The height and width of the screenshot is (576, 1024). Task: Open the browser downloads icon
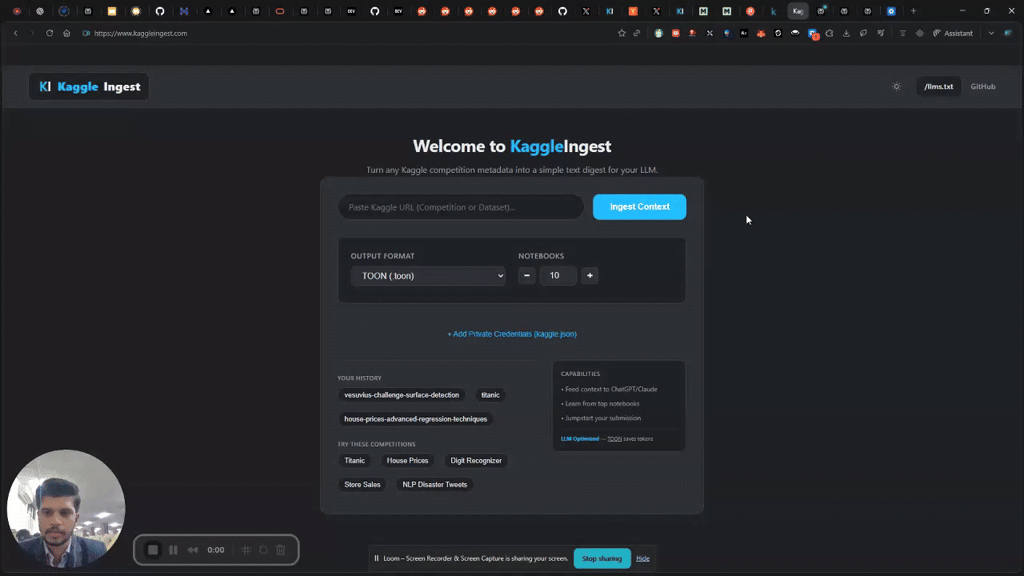(846, 33)
